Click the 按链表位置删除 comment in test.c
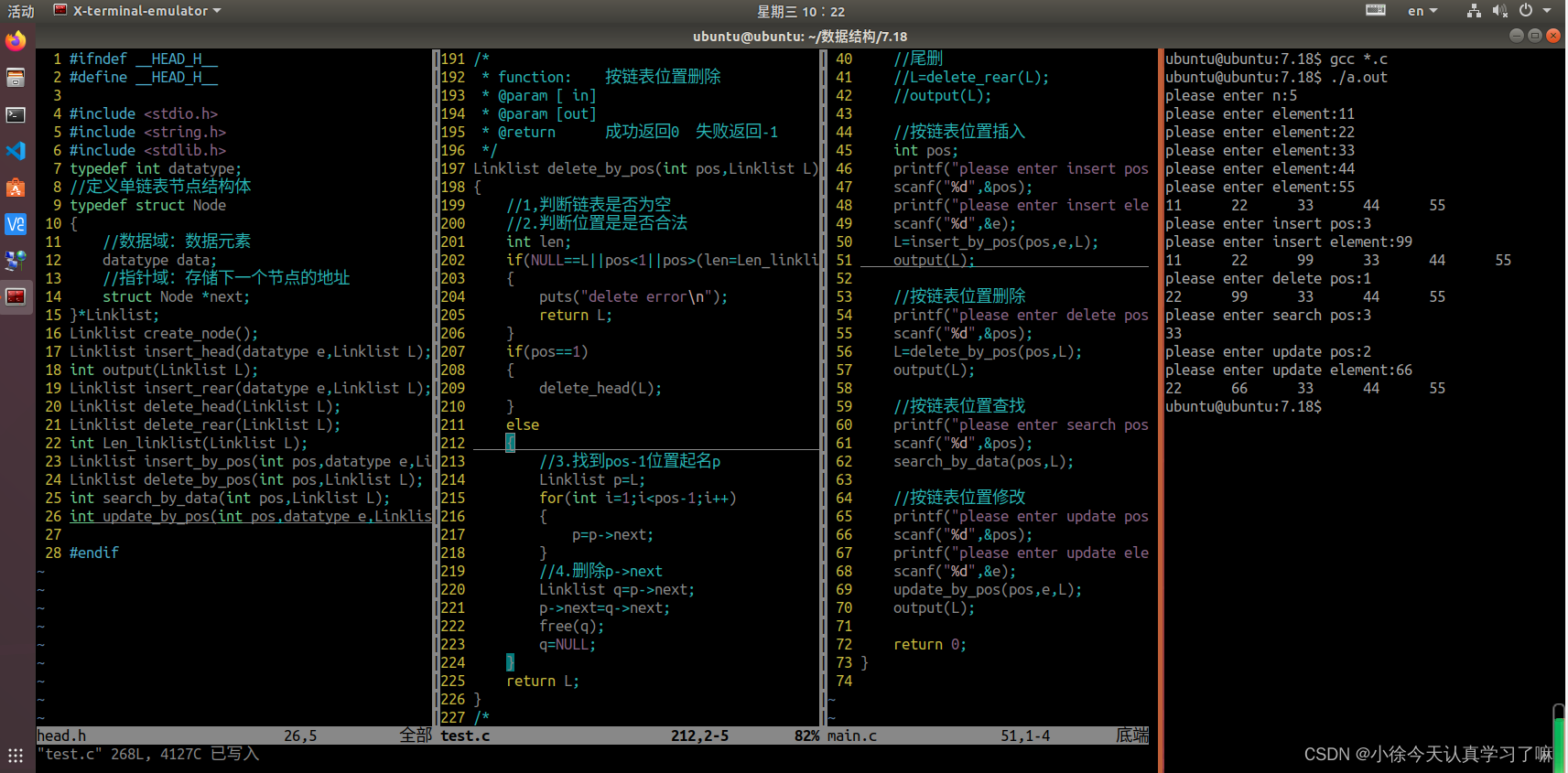 pos(663,77)
